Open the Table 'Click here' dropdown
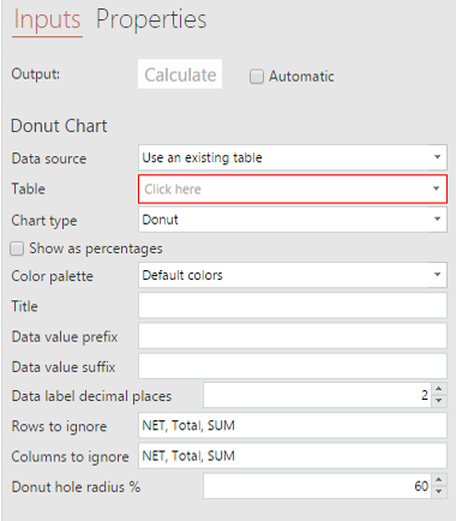 (293, 189)
